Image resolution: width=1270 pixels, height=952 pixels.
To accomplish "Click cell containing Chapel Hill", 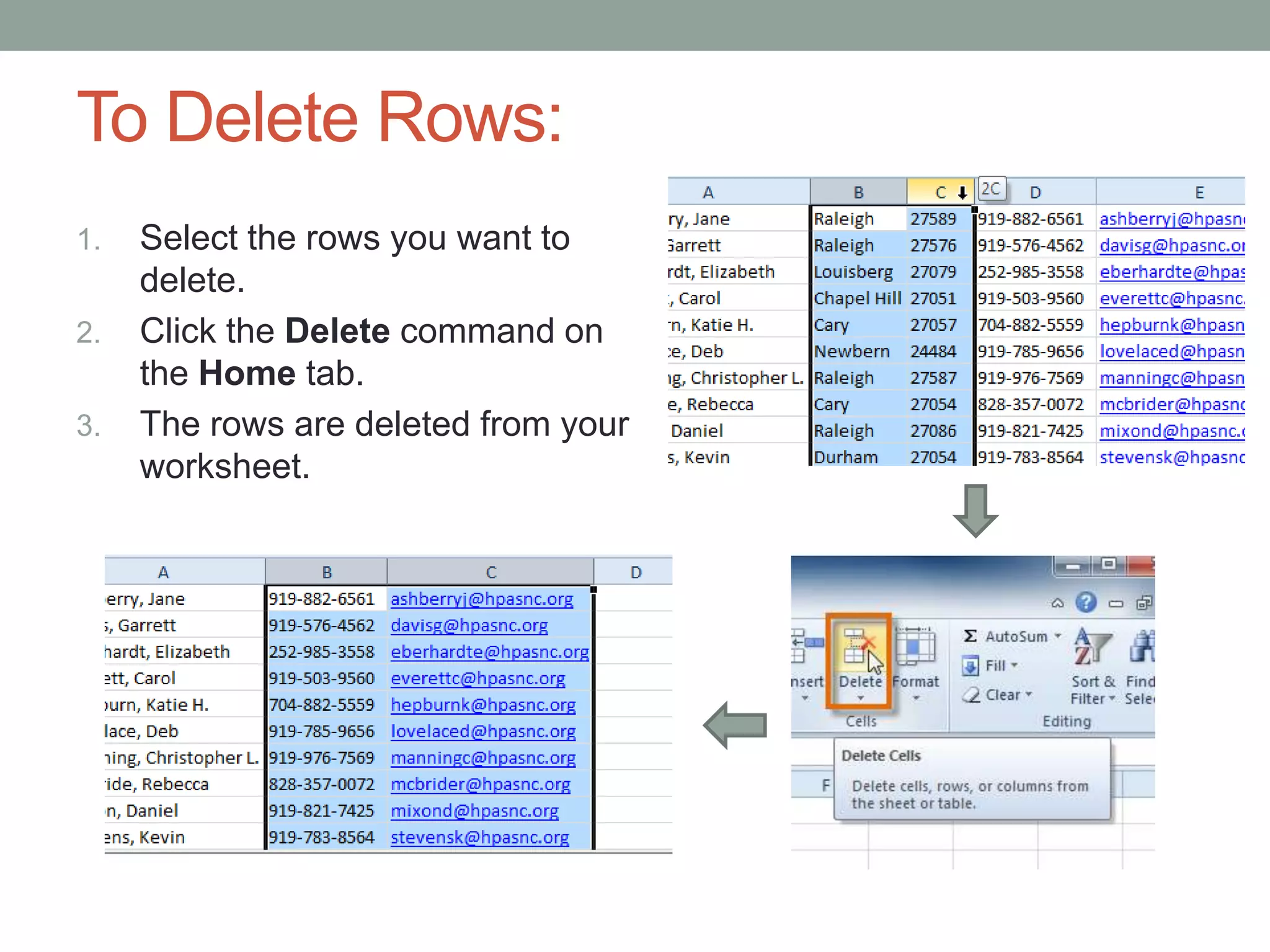I will coord(857,299).
